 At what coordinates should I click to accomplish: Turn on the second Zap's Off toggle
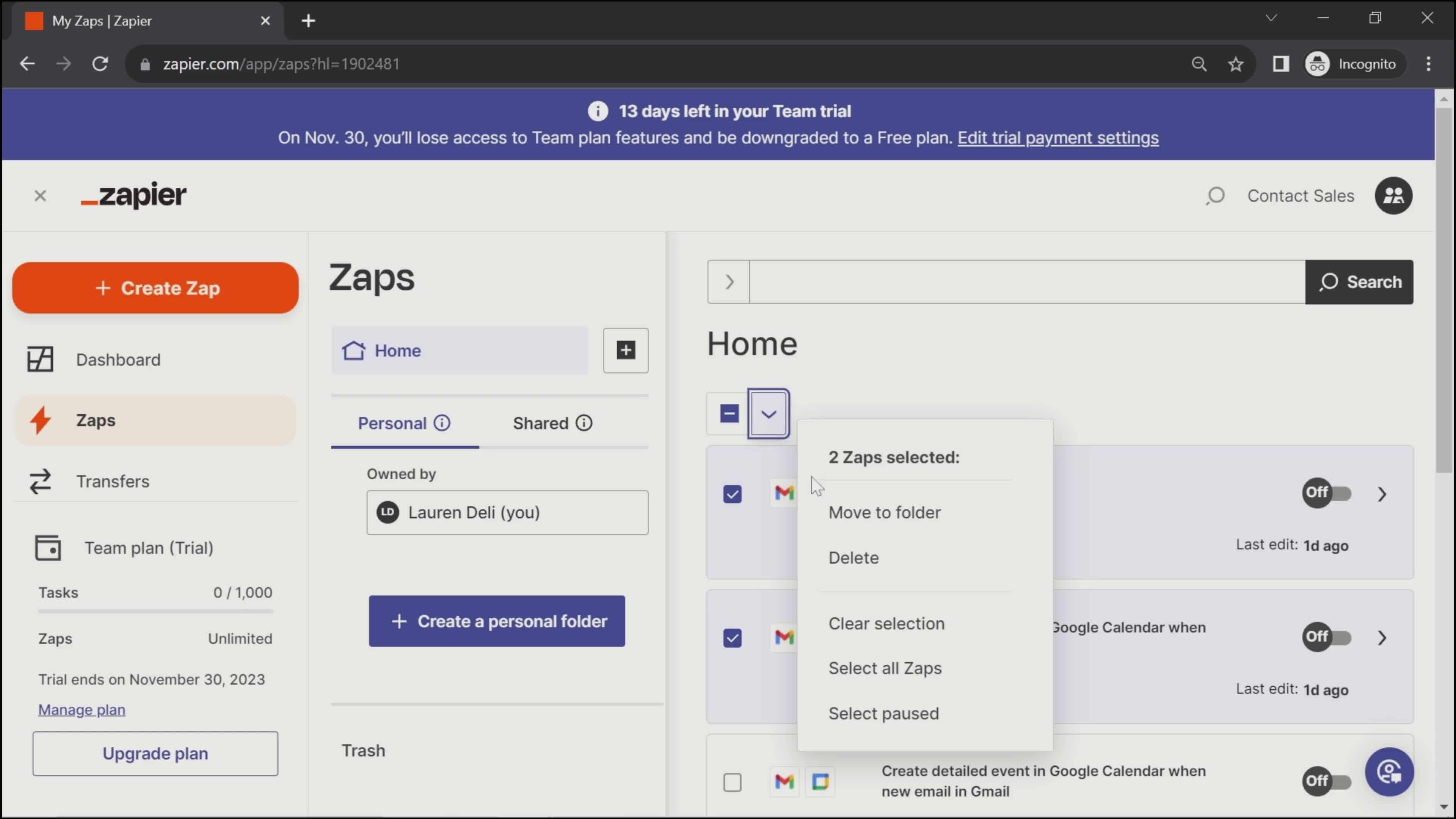pos(1327,637)
